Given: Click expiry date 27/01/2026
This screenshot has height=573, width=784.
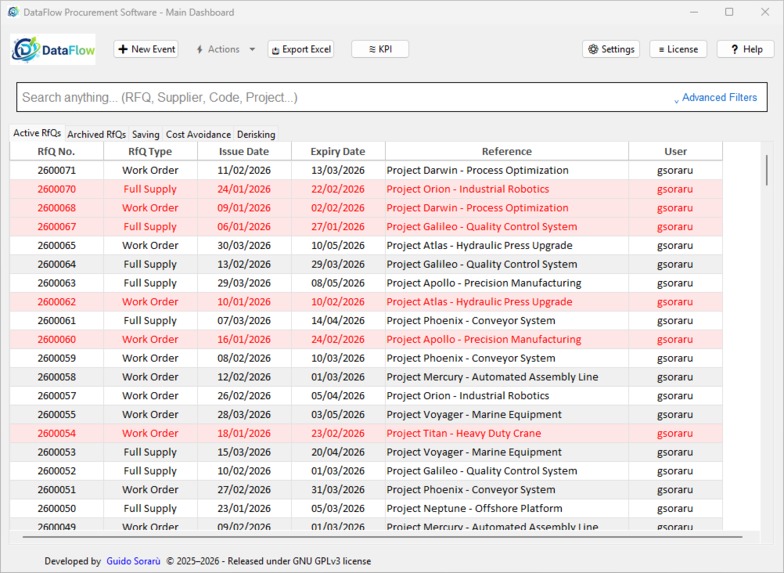Looking at the screenshot, I should [338, 226].
